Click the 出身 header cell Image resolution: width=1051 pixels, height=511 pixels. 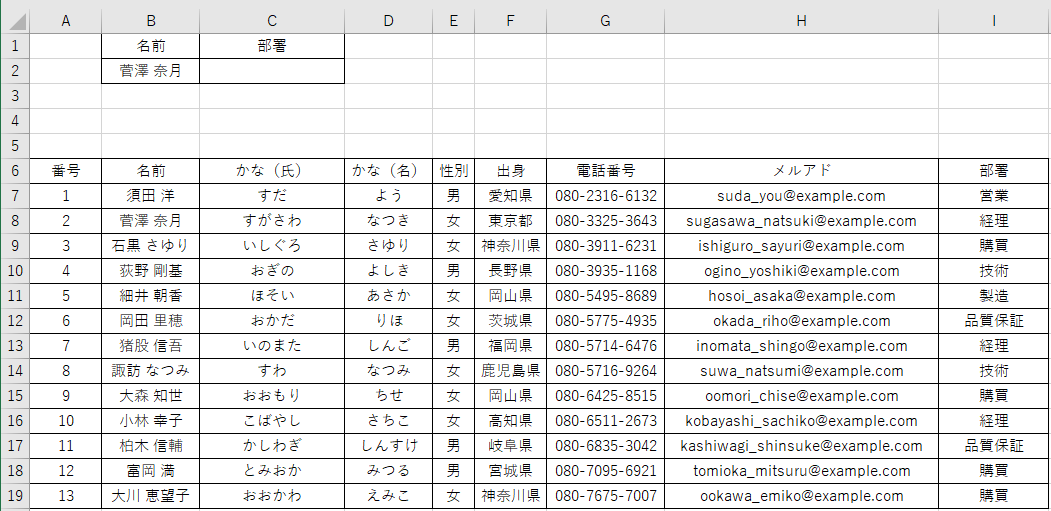pyautogui.click(x=511, y=170)
